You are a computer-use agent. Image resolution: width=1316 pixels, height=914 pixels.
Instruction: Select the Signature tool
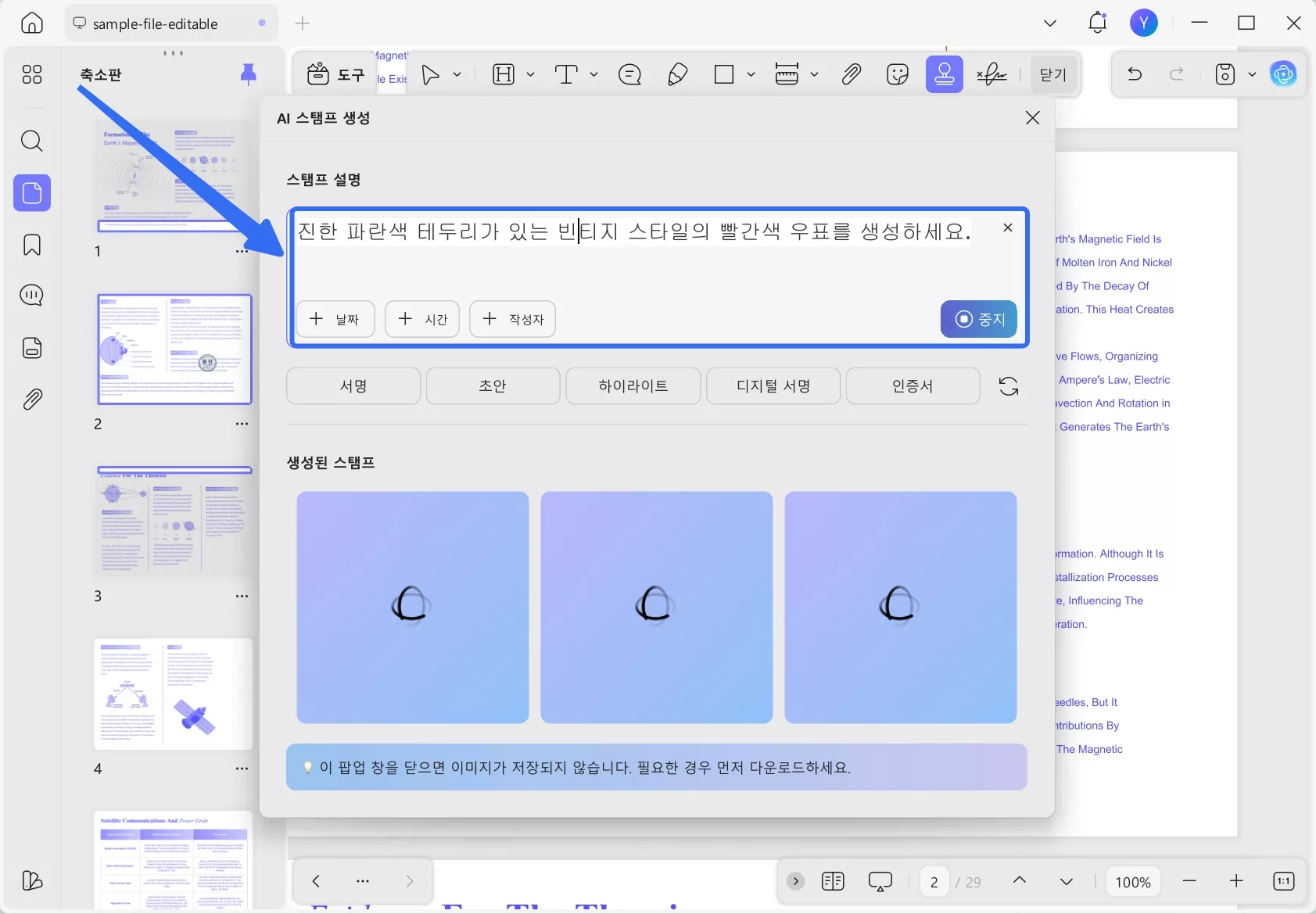(992, 74)
